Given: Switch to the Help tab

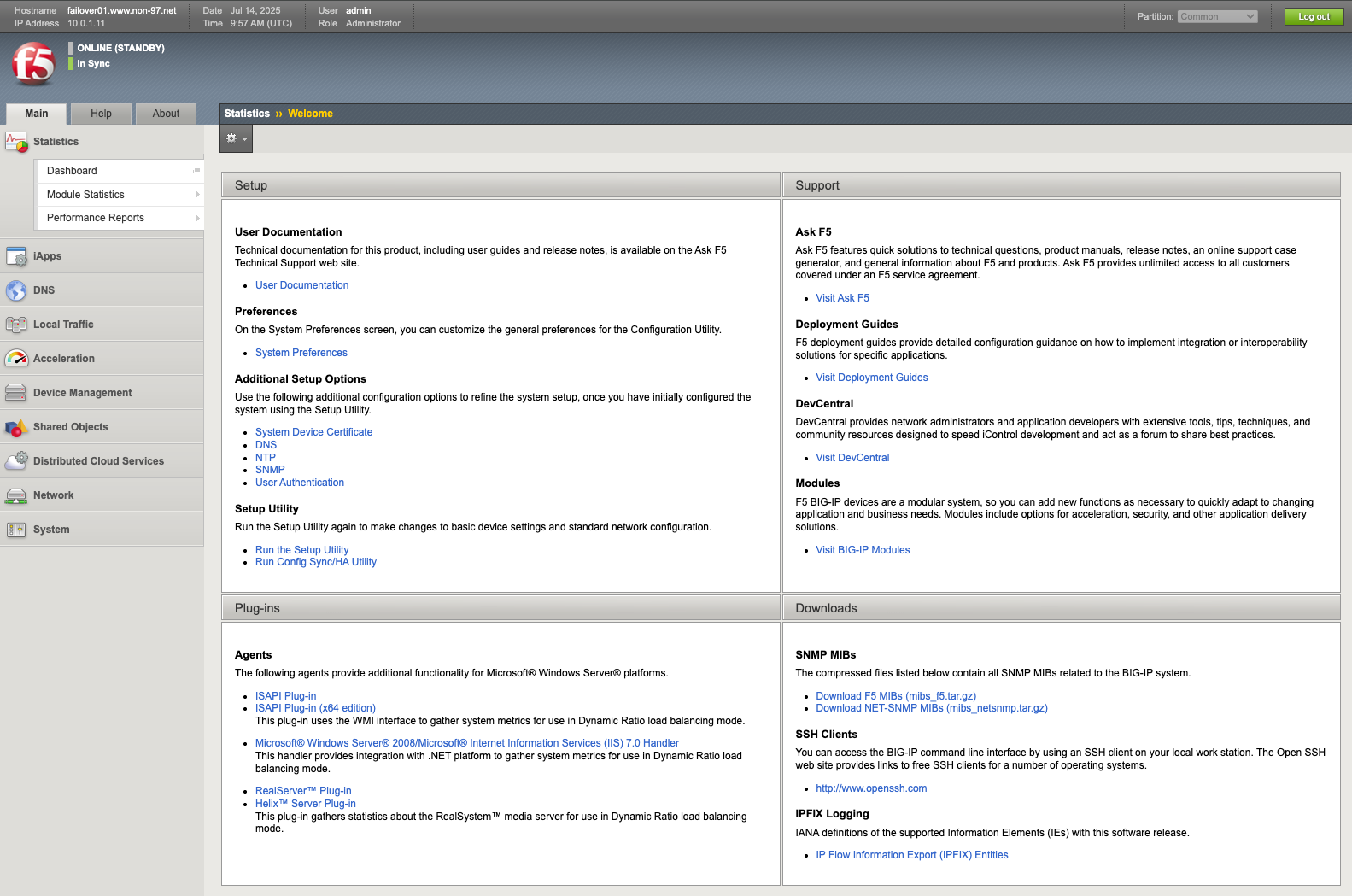Looking at the screenshot, I should click(101, 114).
